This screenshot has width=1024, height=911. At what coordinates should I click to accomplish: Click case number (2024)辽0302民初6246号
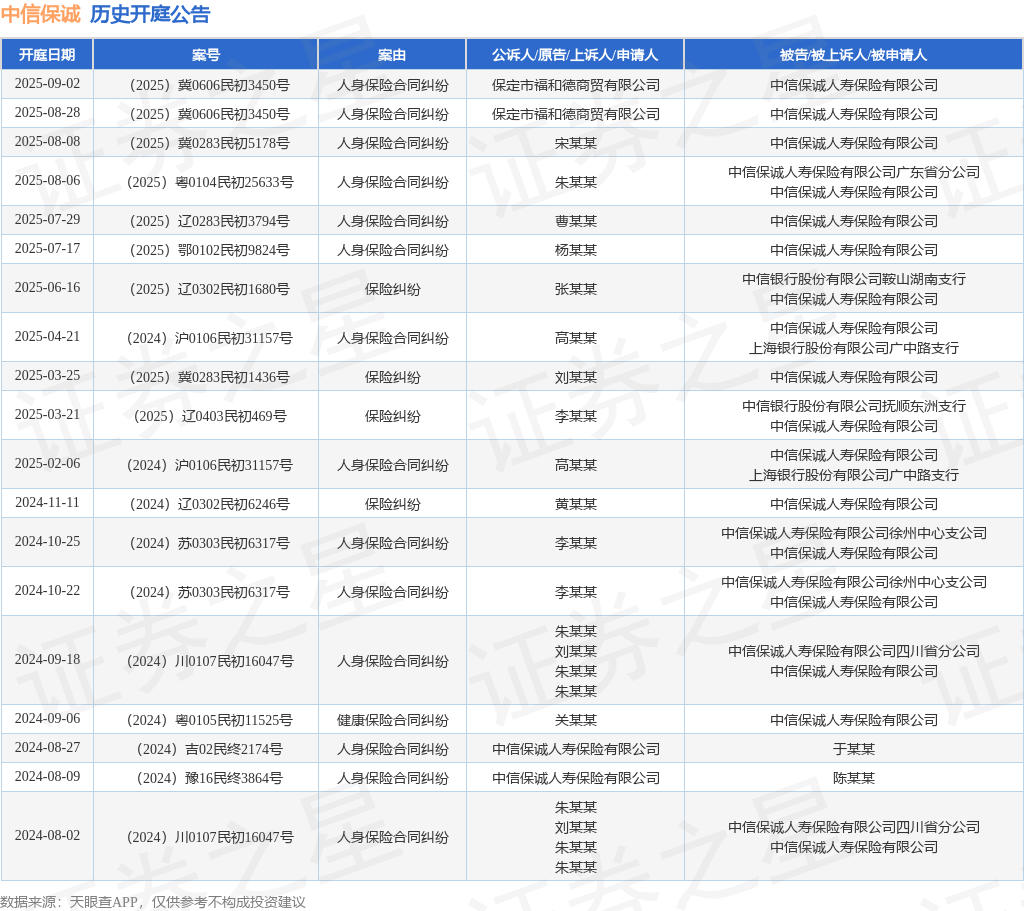point(210,504)
